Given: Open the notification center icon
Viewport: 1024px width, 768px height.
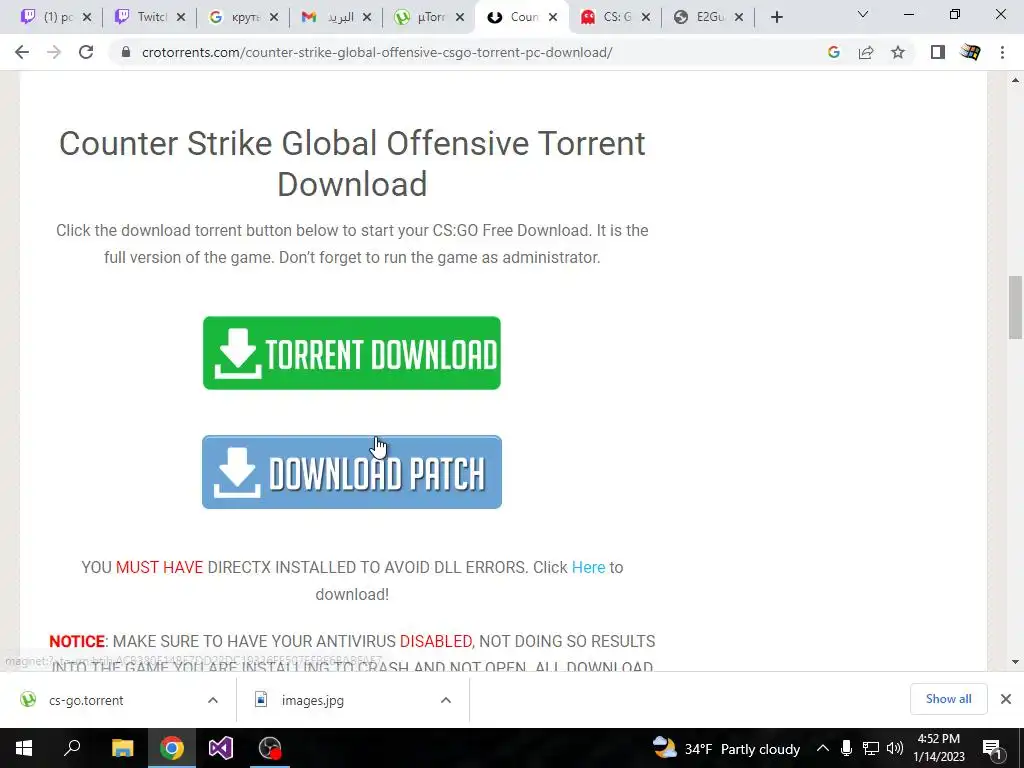Looking at the screenshot, I should (991, 748).
